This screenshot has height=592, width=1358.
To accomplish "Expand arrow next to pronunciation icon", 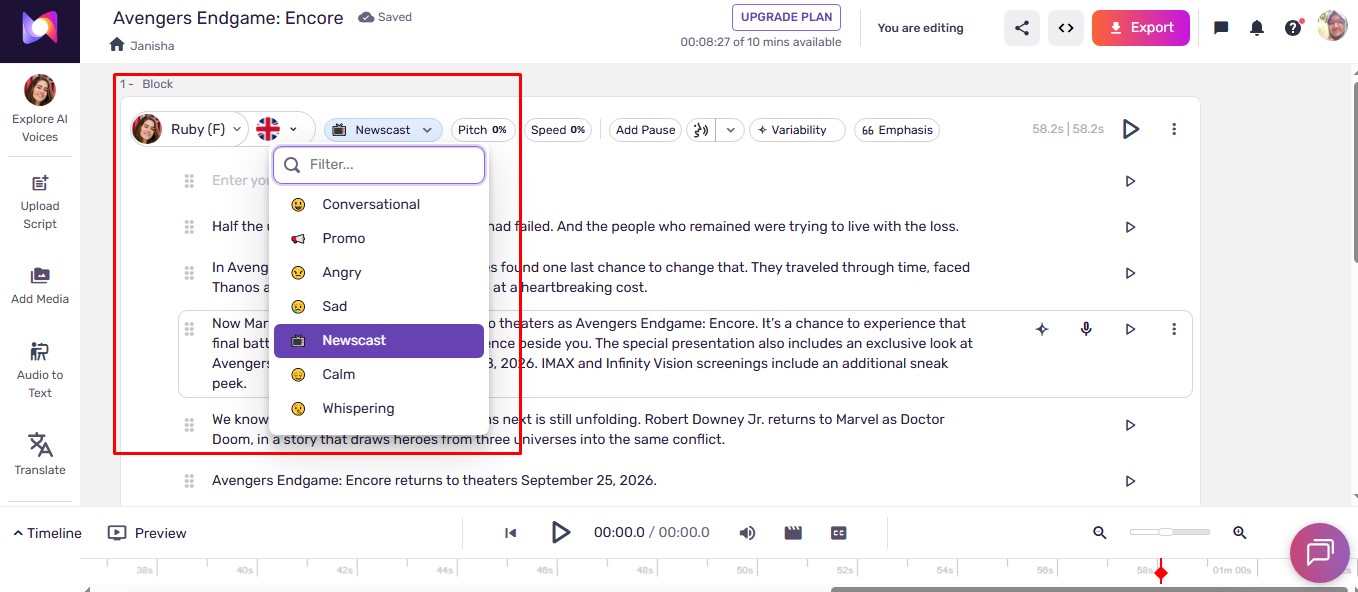I will (731, 130).
